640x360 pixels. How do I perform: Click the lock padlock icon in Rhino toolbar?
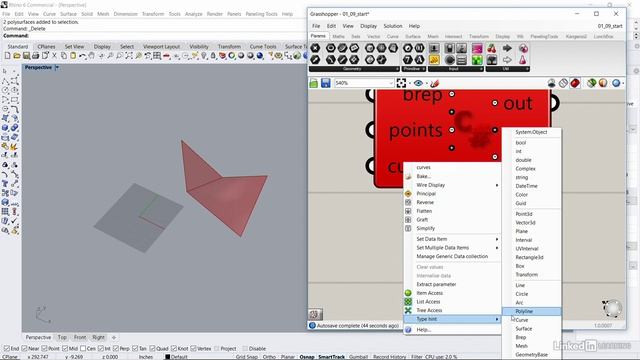tap(213, 56)
